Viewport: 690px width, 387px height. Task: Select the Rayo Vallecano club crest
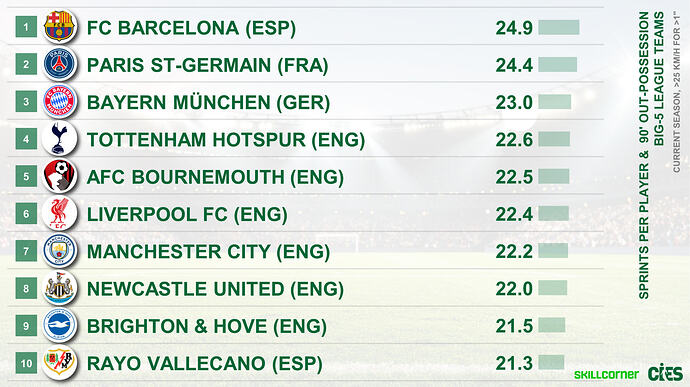[x=59, y=362]
